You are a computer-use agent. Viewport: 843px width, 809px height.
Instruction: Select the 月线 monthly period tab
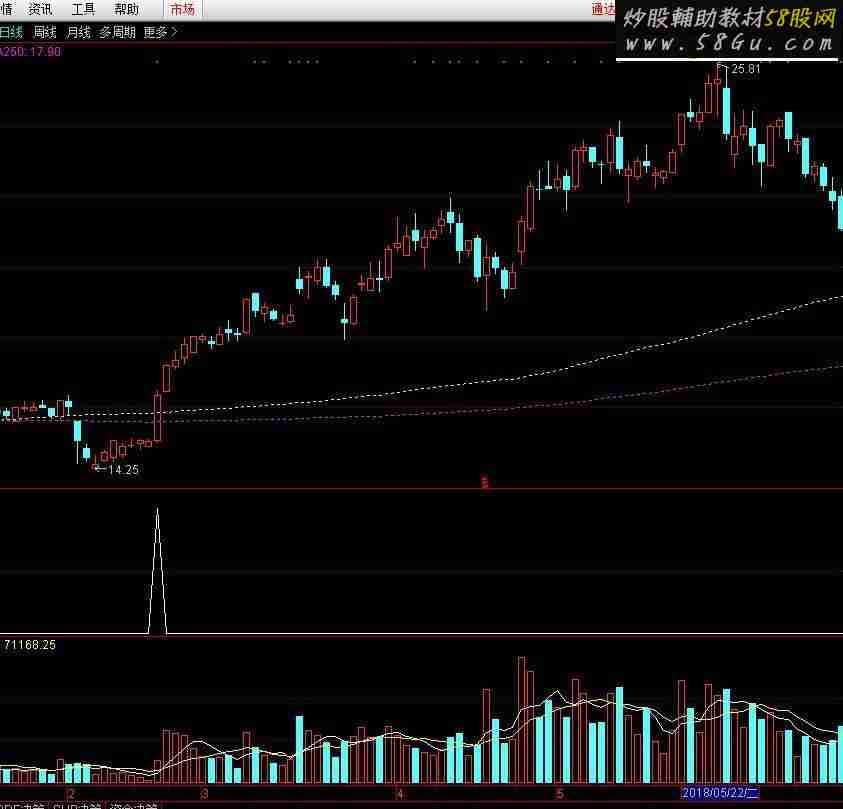click(78, 33)
